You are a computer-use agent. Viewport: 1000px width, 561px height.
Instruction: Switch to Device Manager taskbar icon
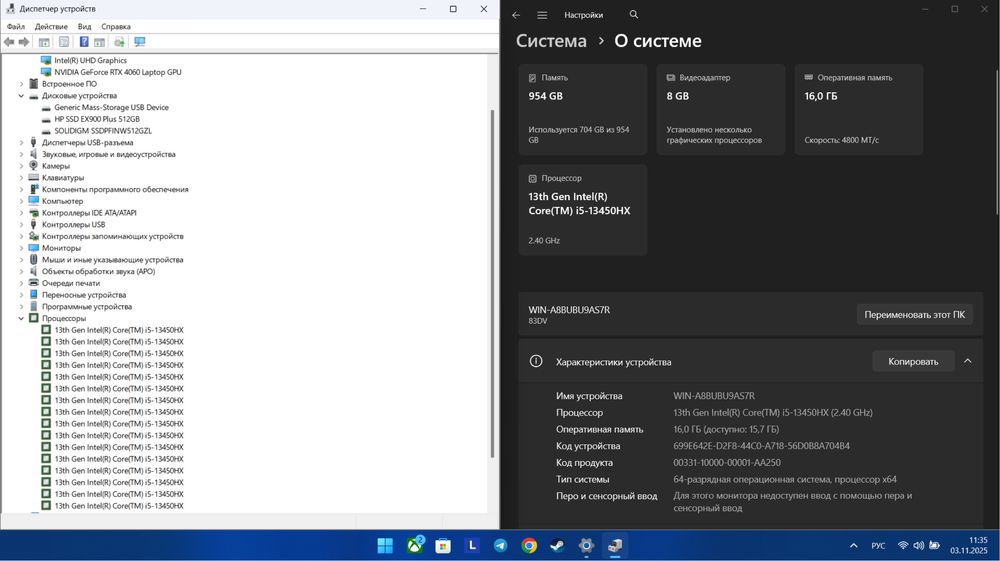(615, 546)
